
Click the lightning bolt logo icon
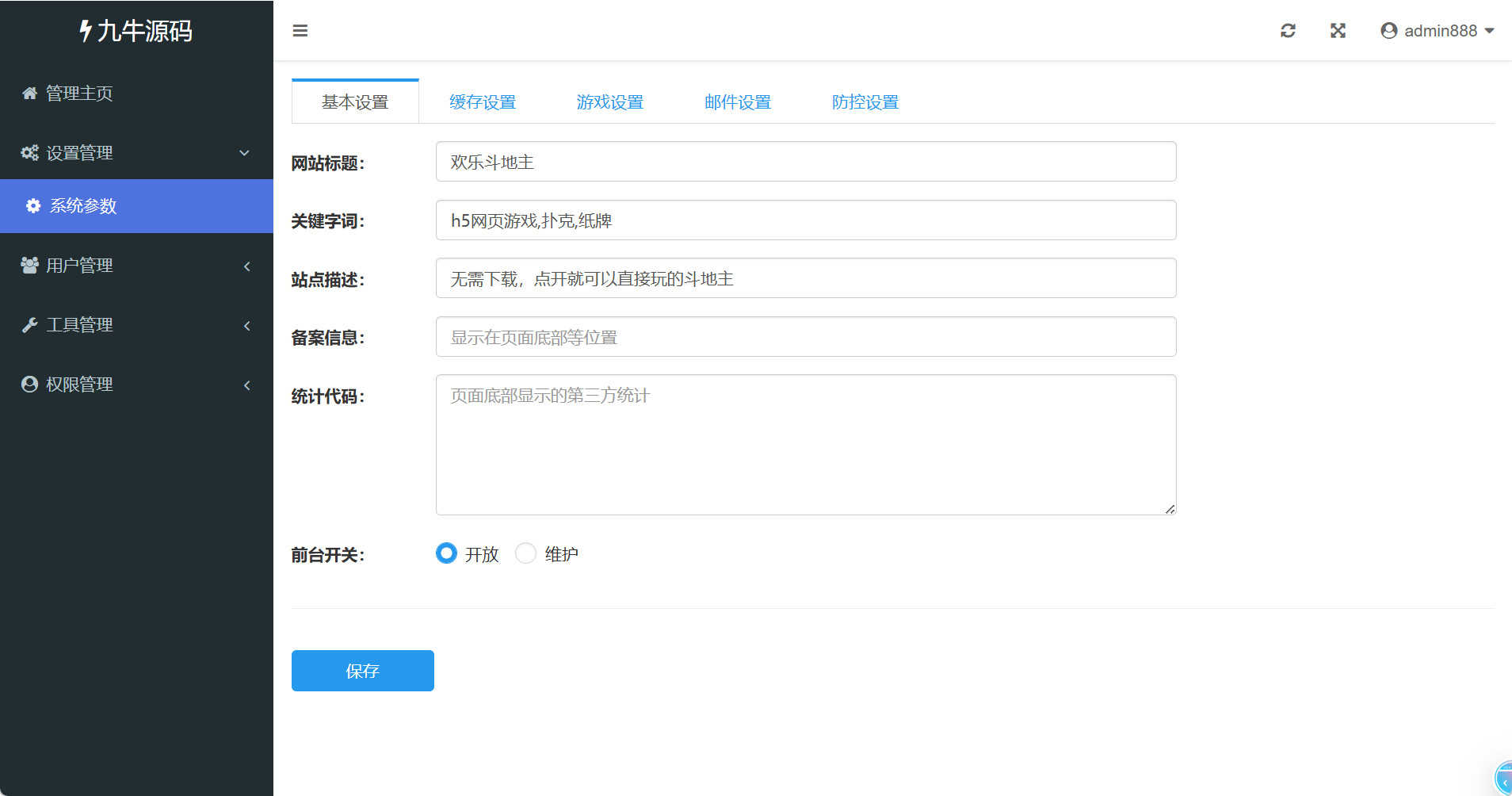[x=86, y=31]
